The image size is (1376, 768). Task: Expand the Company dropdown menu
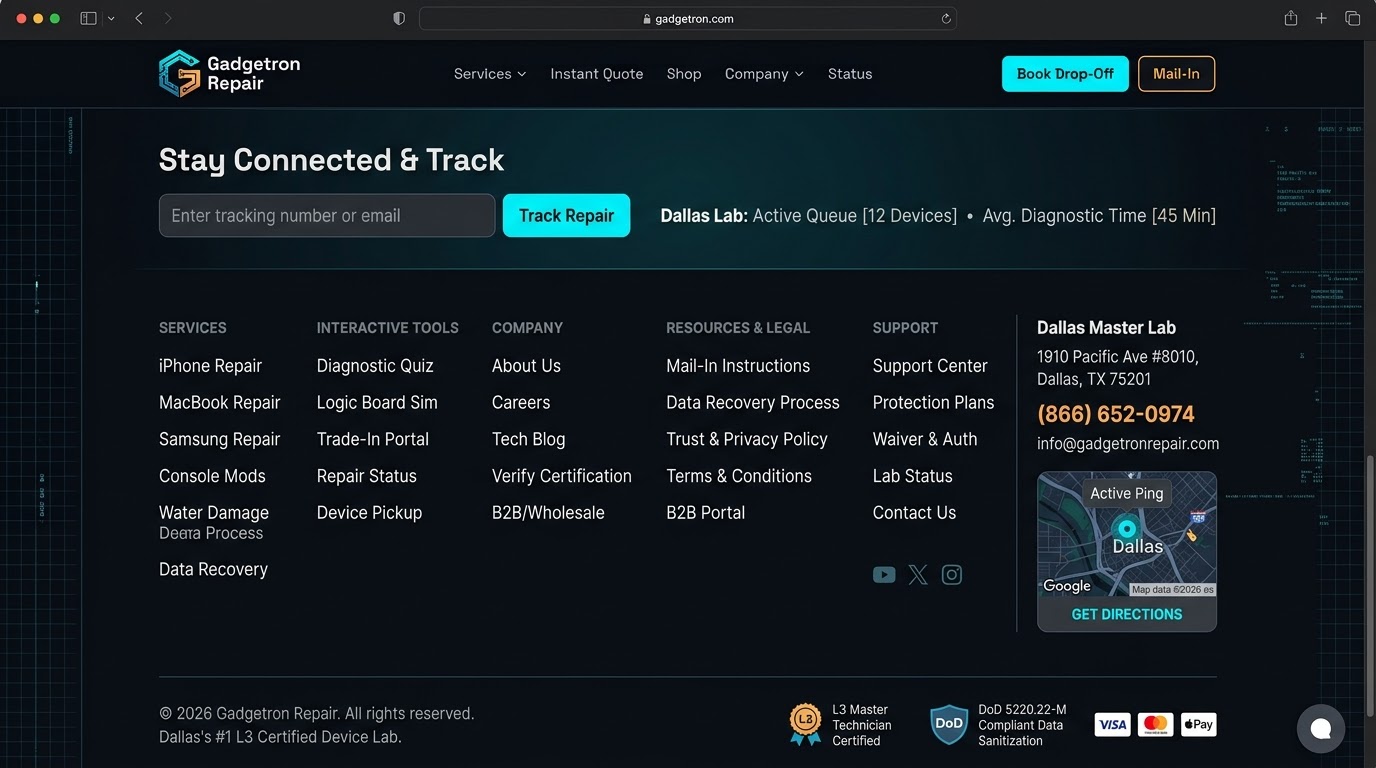[x=764, y=74]
